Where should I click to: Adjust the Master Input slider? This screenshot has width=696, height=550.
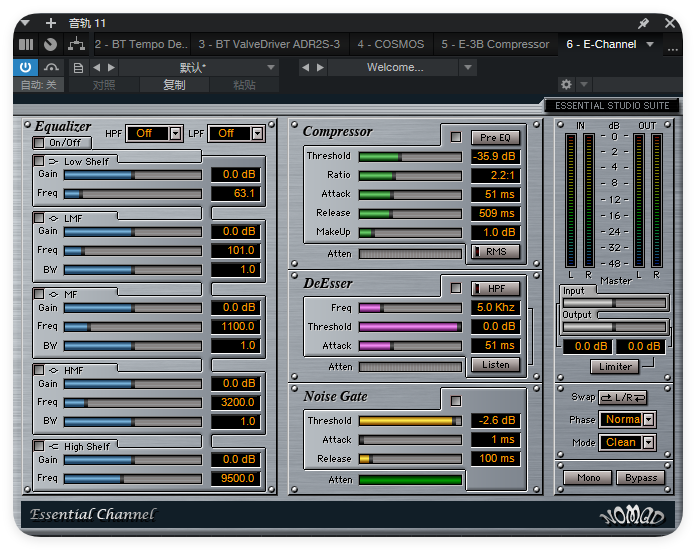(614, 303)
